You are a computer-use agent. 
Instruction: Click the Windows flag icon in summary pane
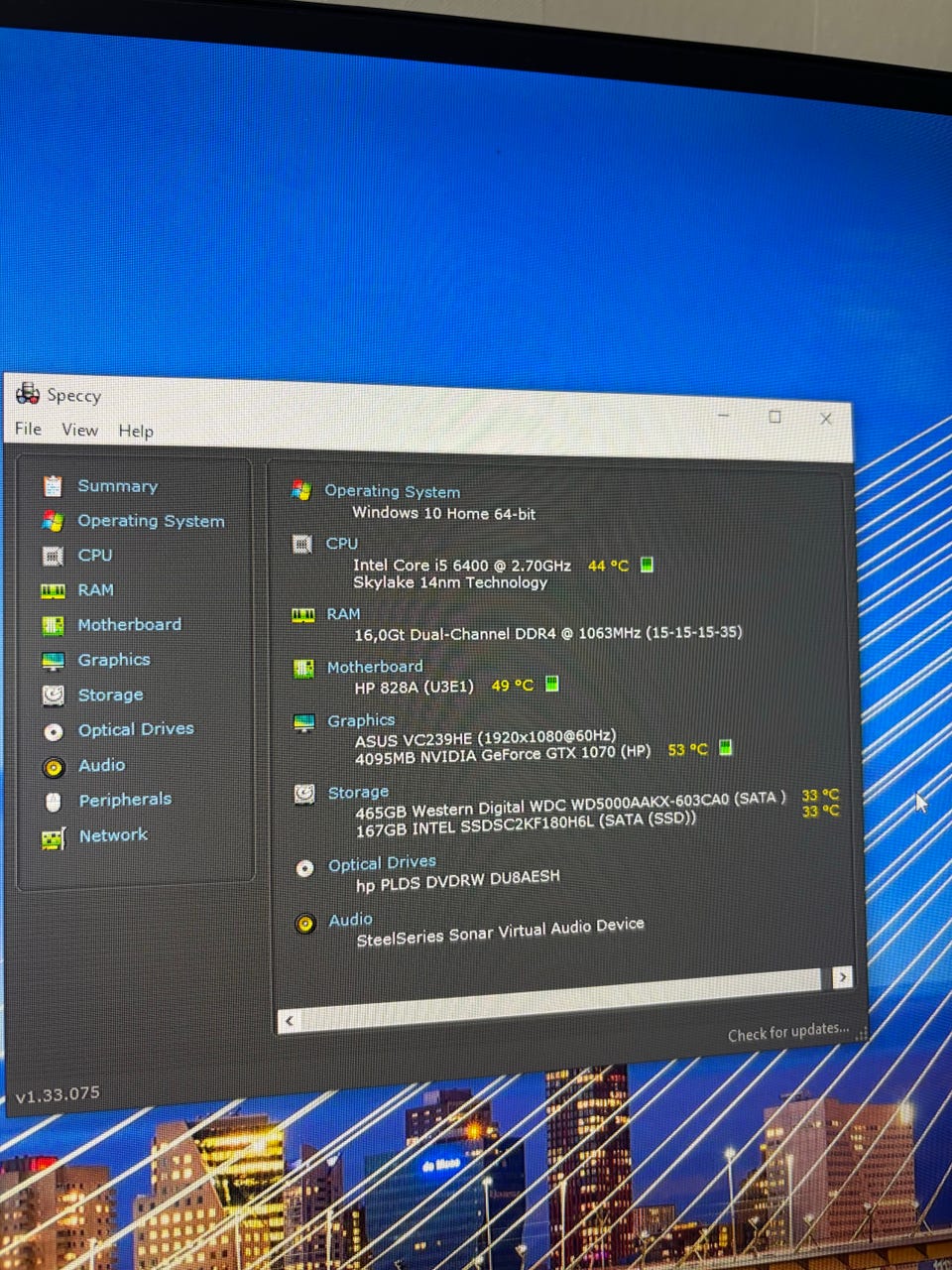click(301, 489)
